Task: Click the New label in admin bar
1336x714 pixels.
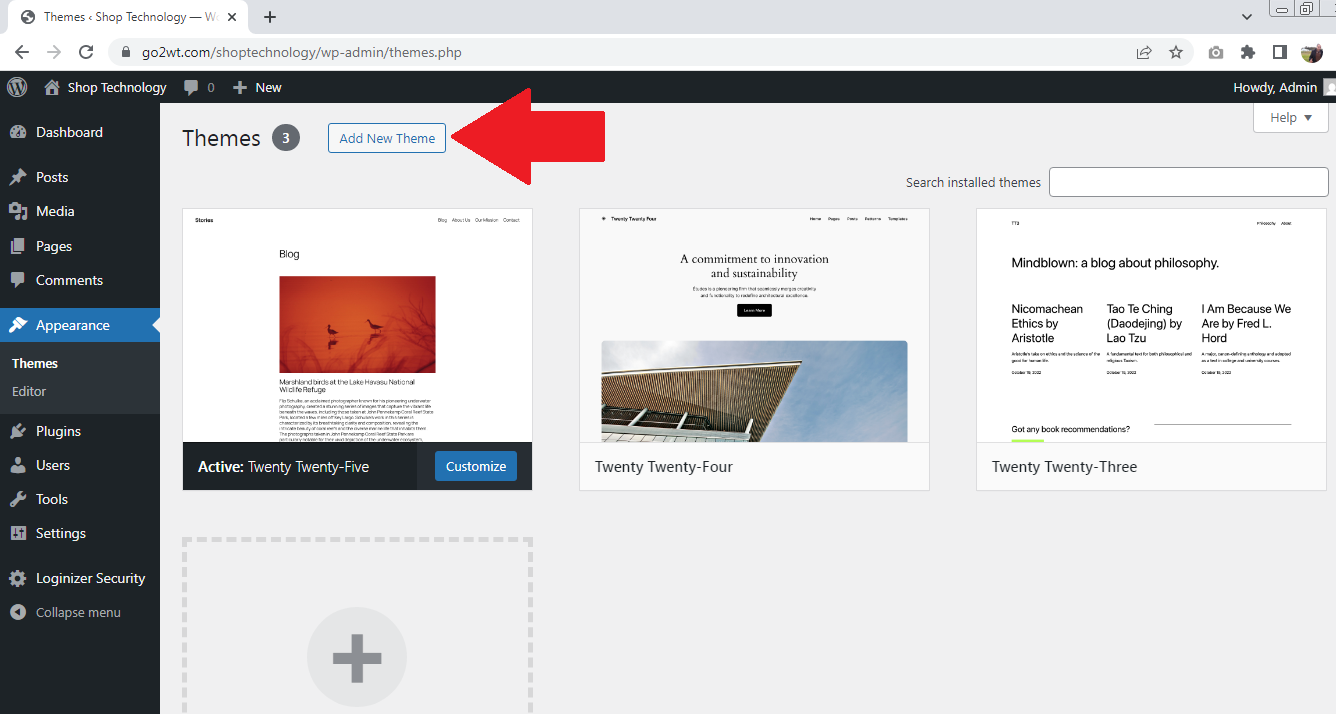Action: coord(269,87)
